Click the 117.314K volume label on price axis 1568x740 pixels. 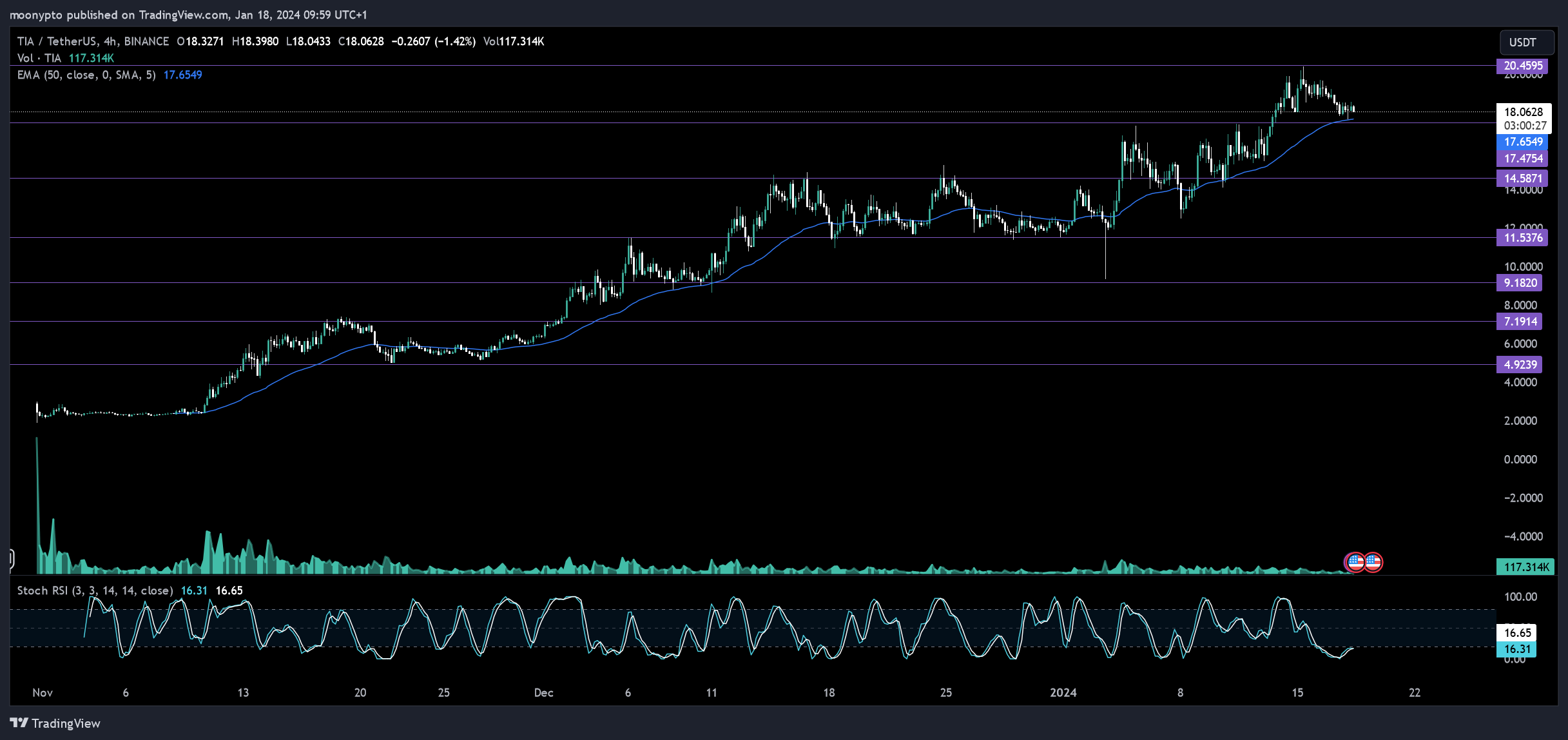1525,567
